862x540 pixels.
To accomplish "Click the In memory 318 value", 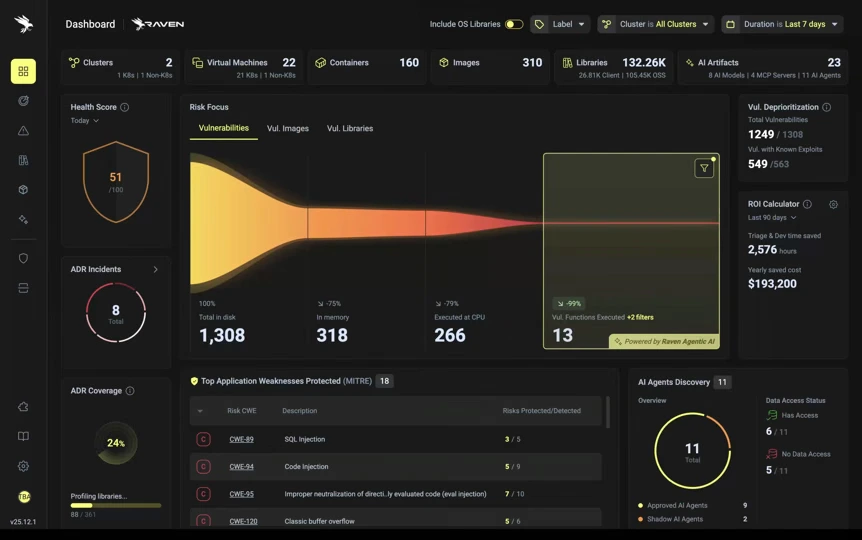I will (x=332, y=335).
